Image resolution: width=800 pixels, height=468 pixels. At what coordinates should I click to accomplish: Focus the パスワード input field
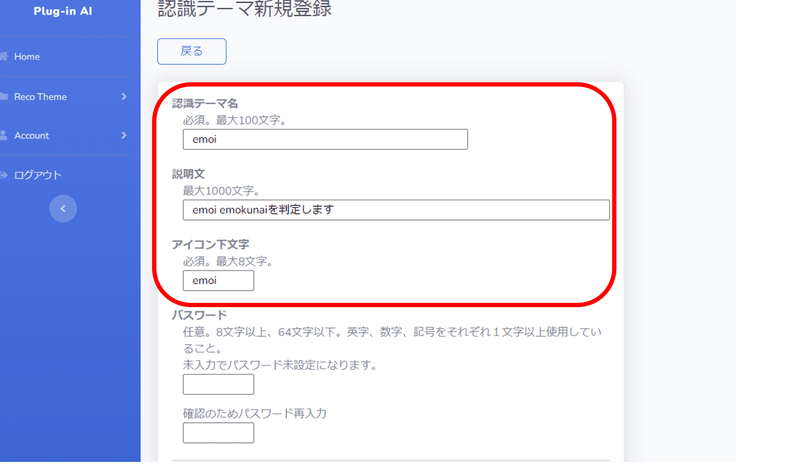point(218,384)
